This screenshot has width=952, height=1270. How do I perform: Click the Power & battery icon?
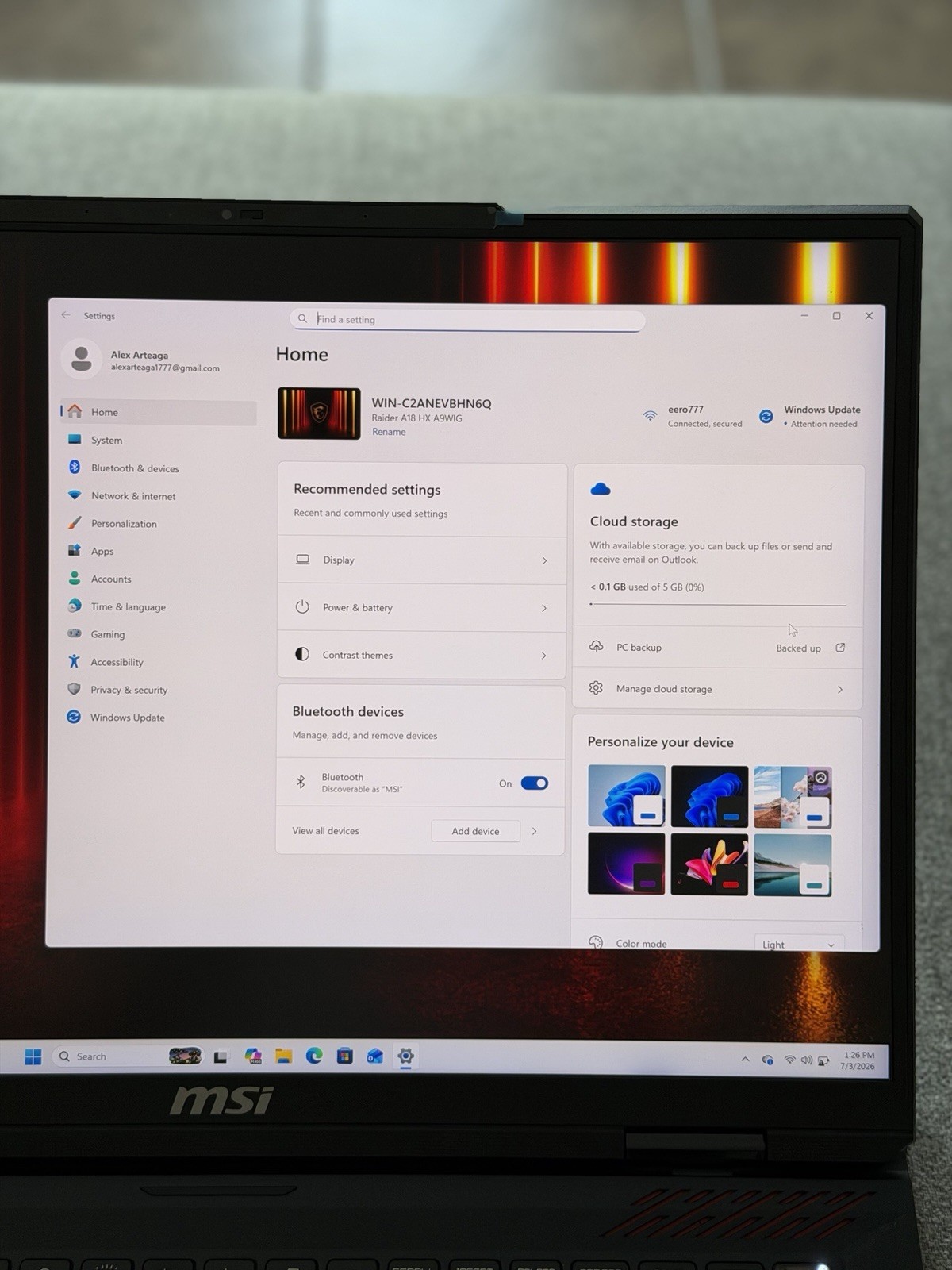pyautogui.click(x=302, y=607)
